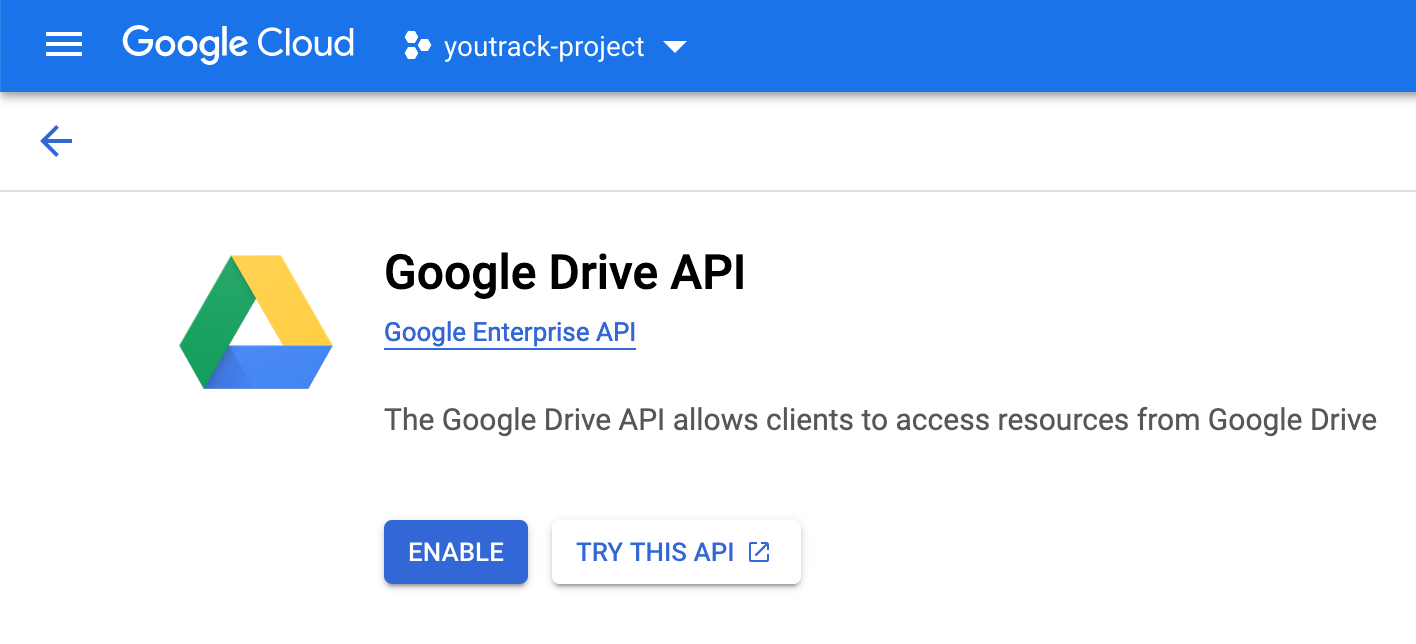
Task: Click the Google Drive API heading
Action: 563,272
